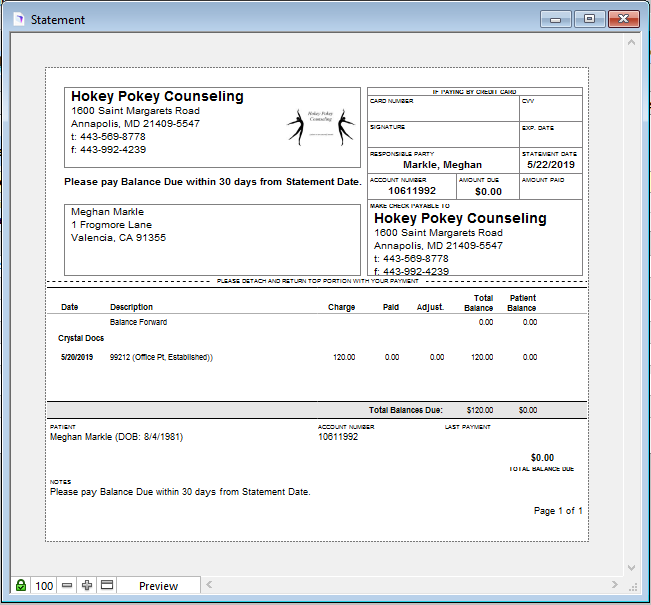The height and width of the screenshot is (605, 651).
Task: Click the page layout view icon
Action: click(107, 585)
